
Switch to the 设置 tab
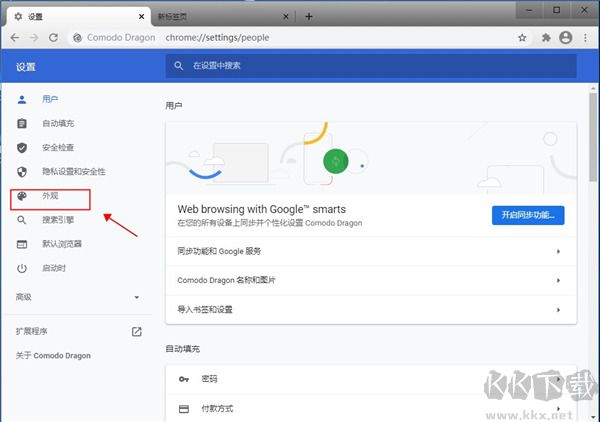[77, 16]
